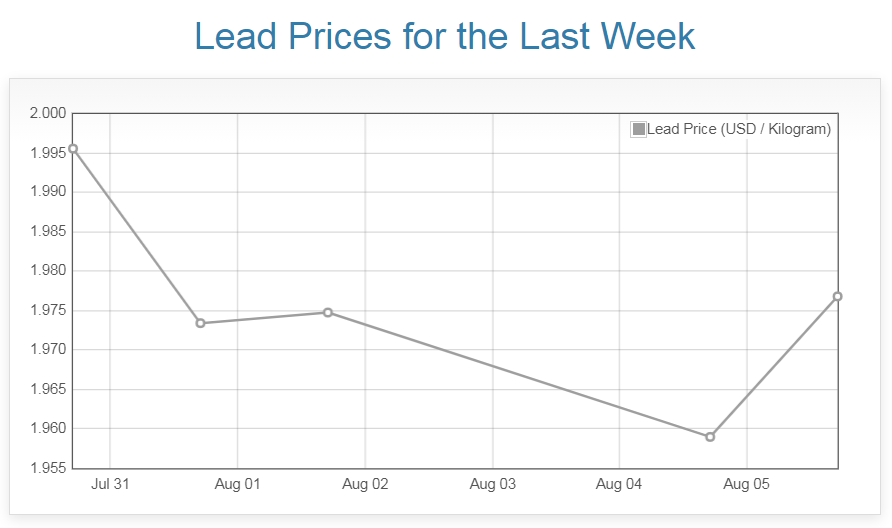Image resolution: width=892 pixels, height=528 pixels.
Task: Click the data point just before Aug 02
Action: (327, 313)
